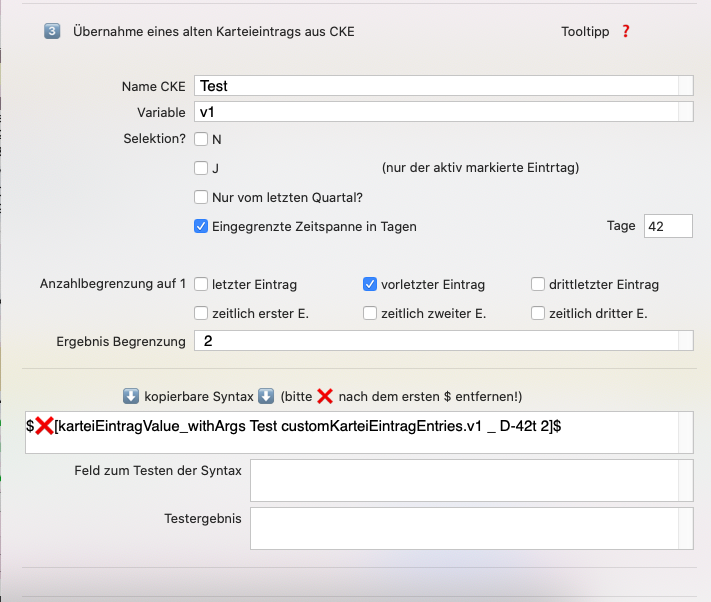Click the red X inside the syntax field
The image size is (711, 602).
click(44, 426)
